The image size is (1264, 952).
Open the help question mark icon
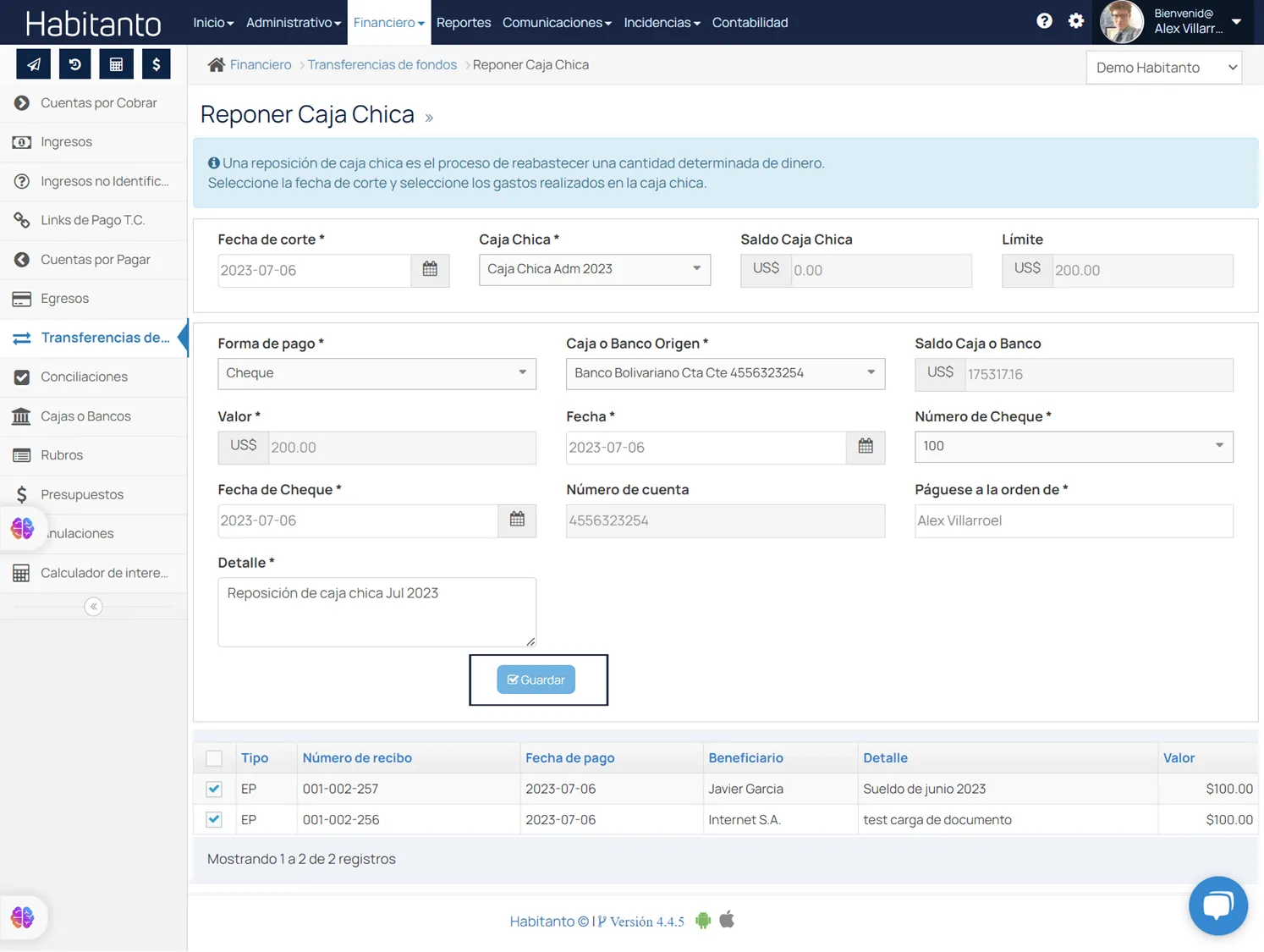[1044, 21]
